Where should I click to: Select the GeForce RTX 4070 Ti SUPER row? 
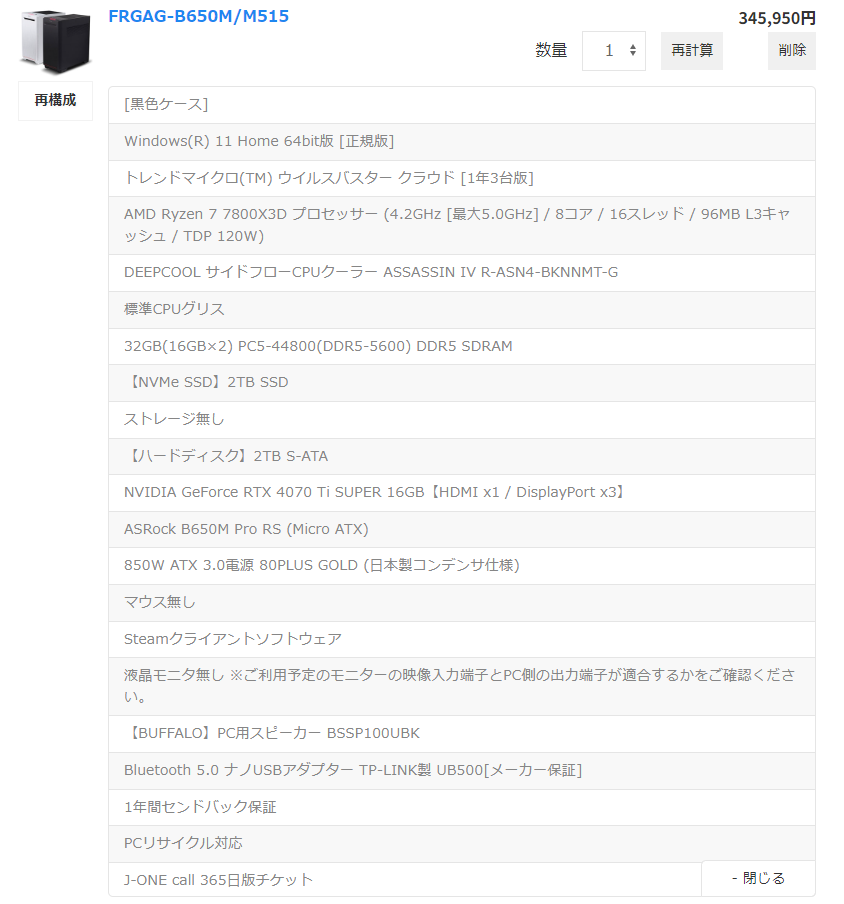pyautogui.click(x=462, y=493)
